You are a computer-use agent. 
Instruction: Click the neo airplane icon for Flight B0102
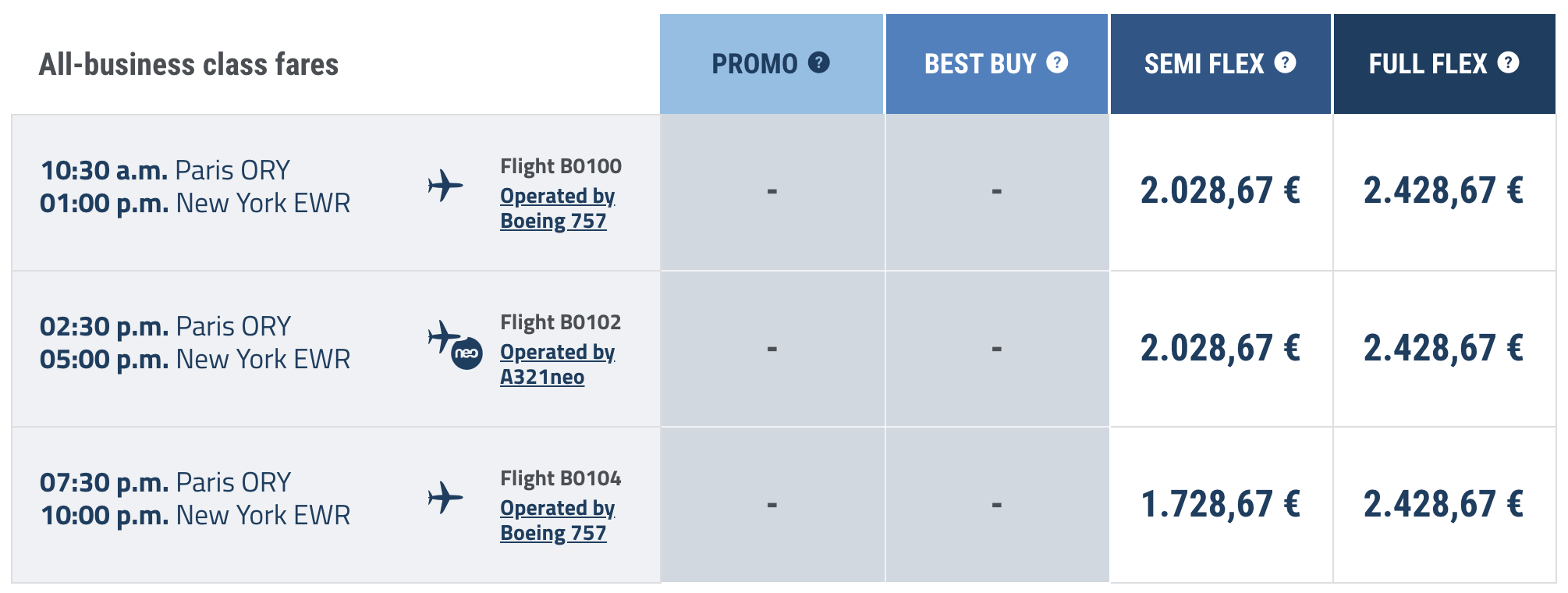click(454, 344)
